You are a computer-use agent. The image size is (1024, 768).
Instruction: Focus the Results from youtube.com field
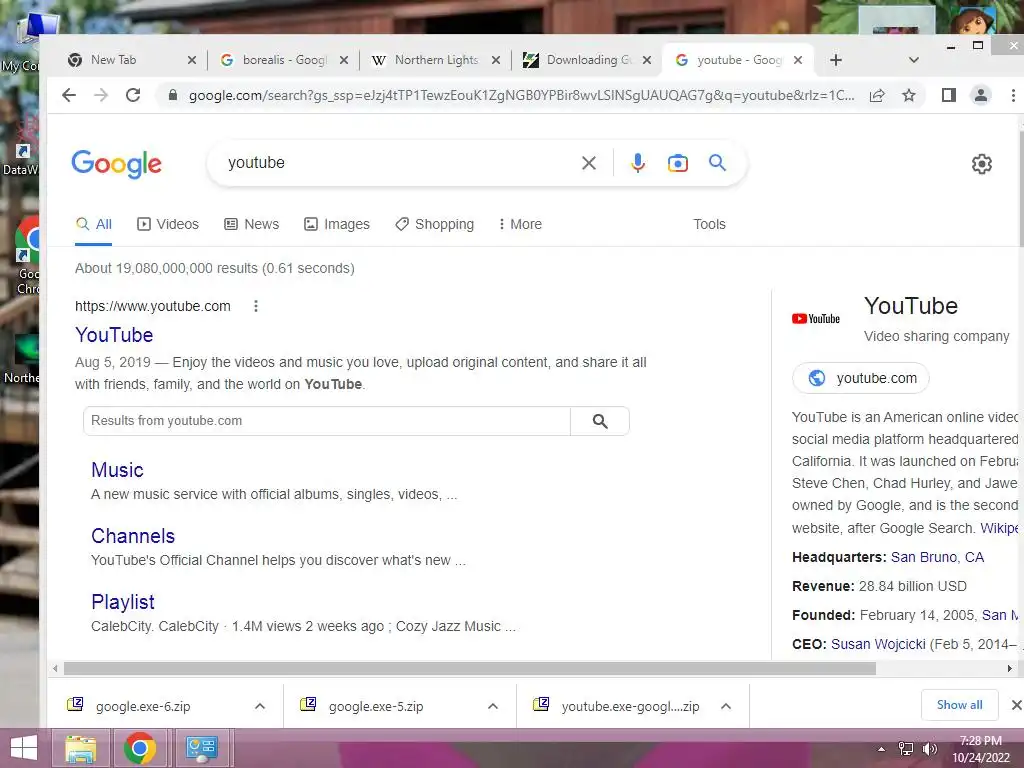(x=327, y=421)
